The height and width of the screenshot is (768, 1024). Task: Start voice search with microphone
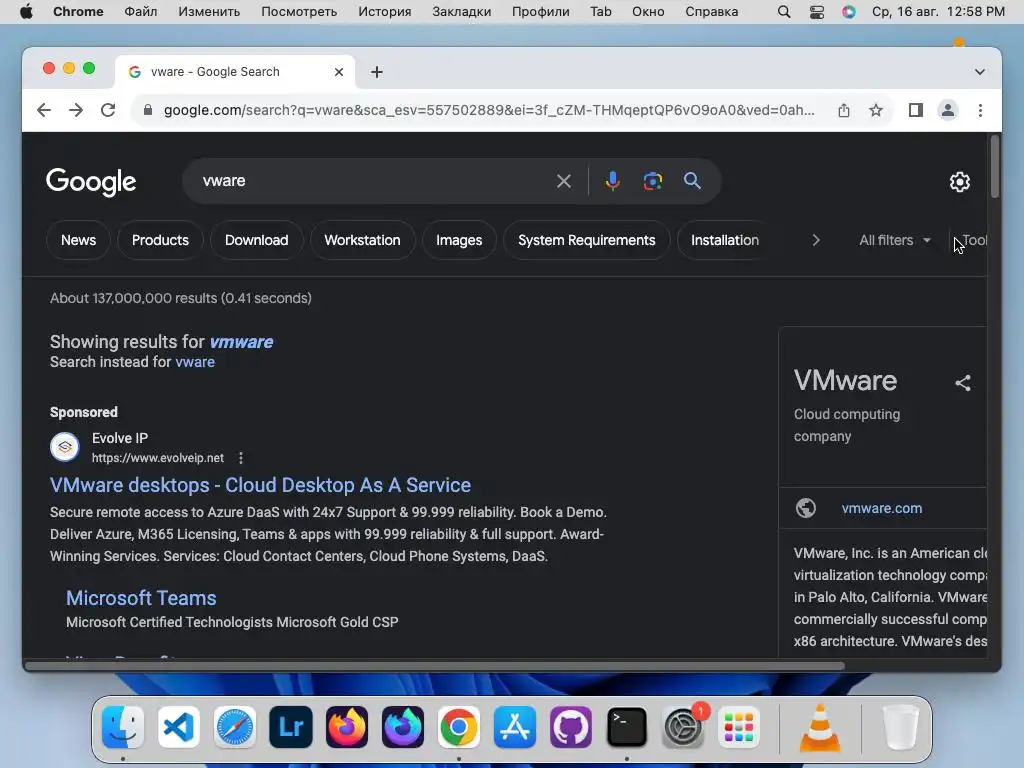click(612, 181)
